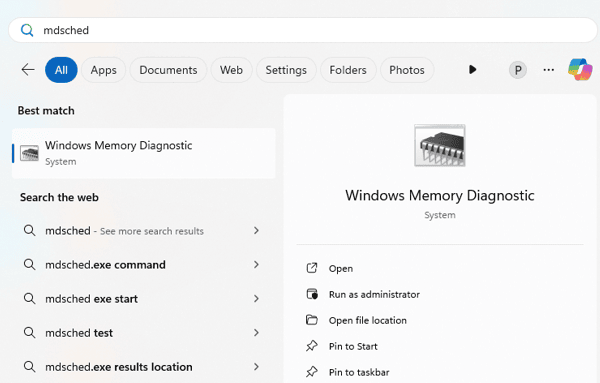Open 'mdsched.exe results location' web suggestion
Screen dimensions: 600x383
click(142, 367)
